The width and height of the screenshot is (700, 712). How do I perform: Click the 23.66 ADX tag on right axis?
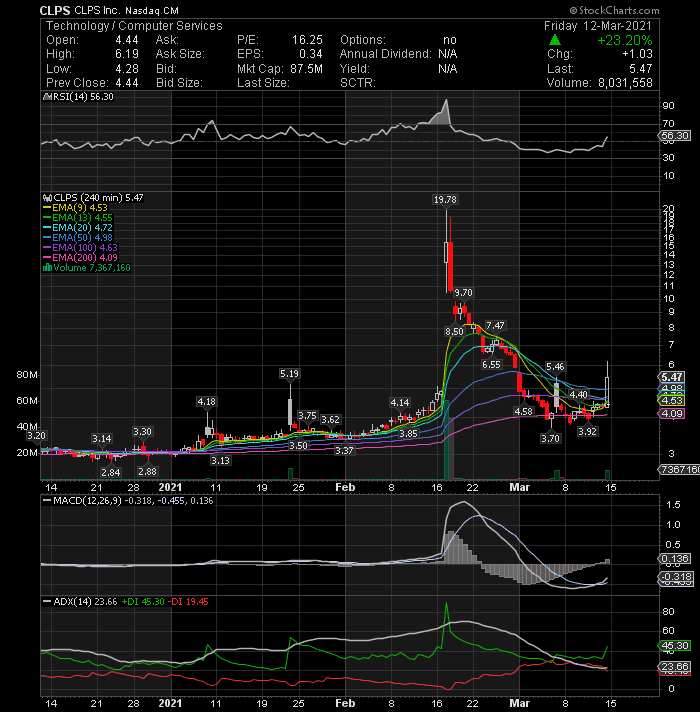(675, 667)
